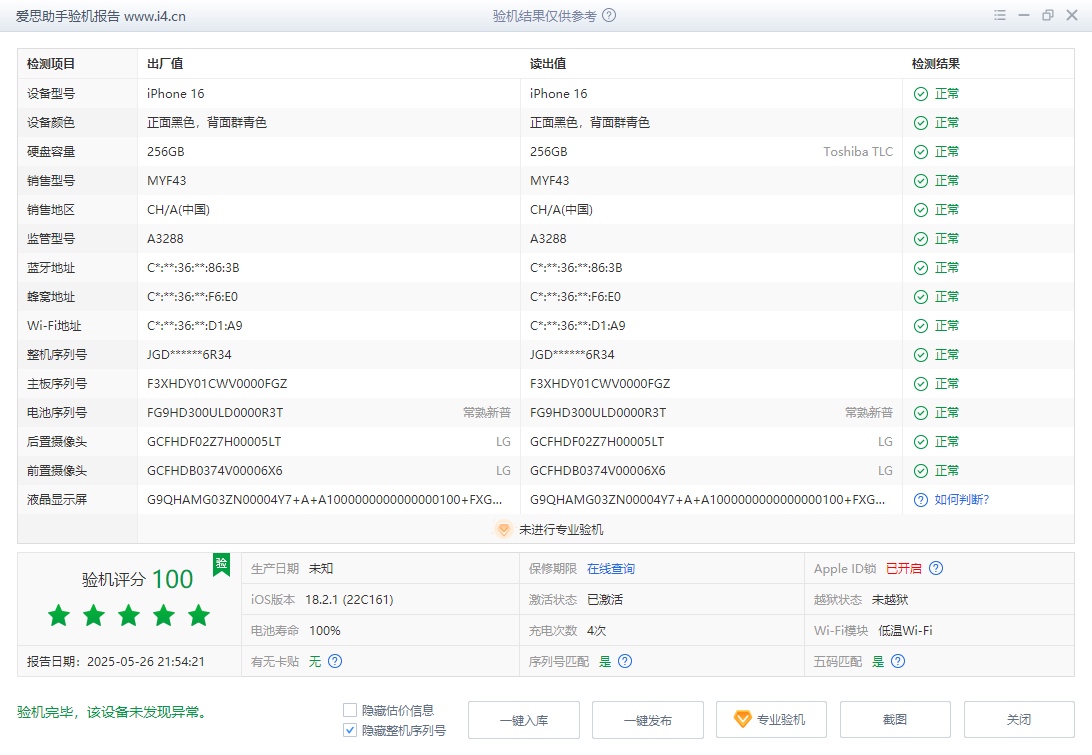This screenshot has width=1092, height=755.
Task: Click the 爱思助手验机报告 www.i4.cn title
Action: coord(101,16)
